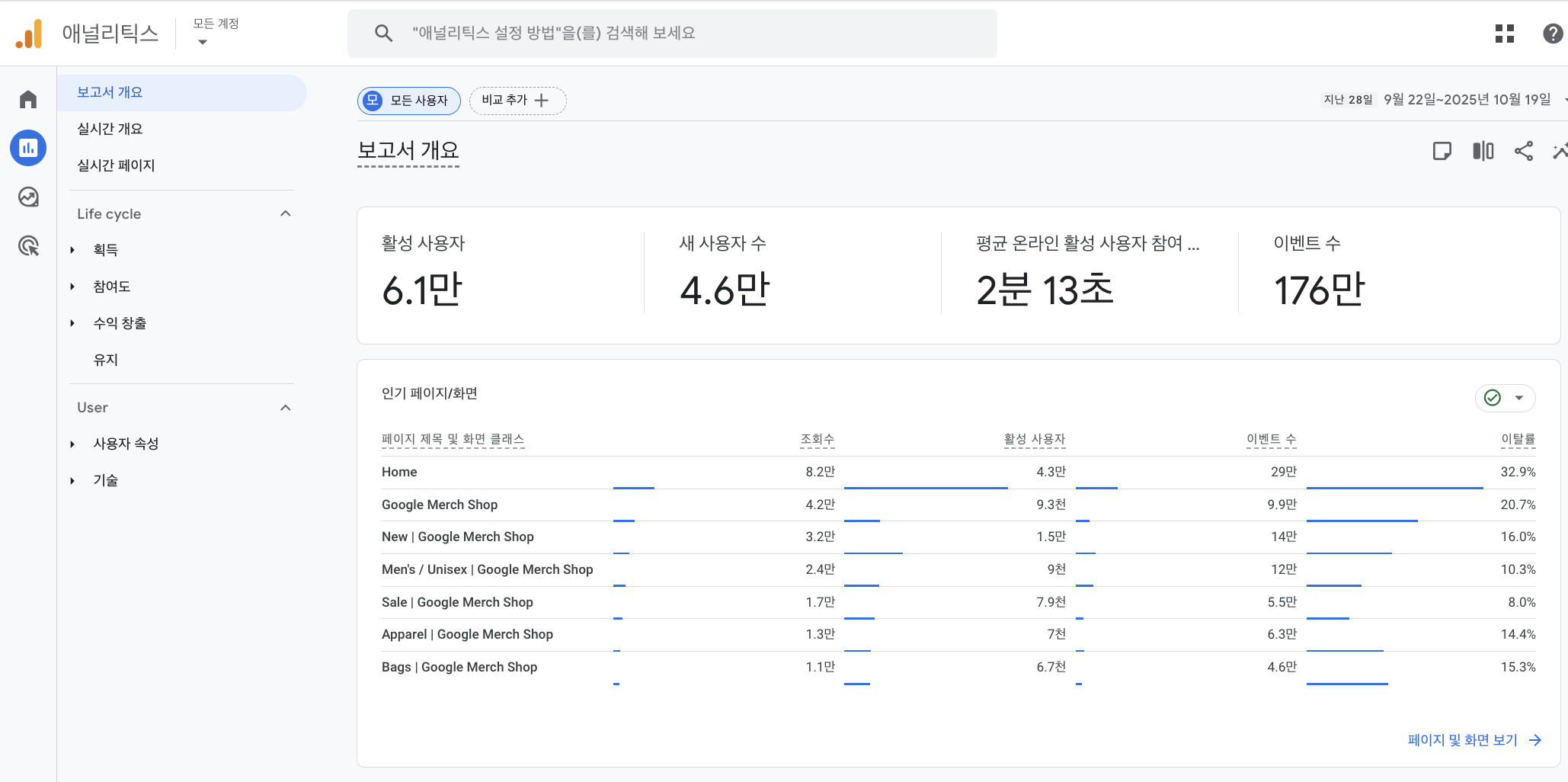Click the 조회수 column header

click(x=818, y=439)
